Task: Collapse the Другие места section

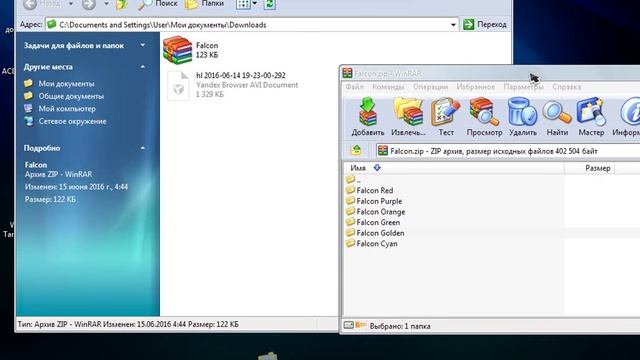Action: 142,67
